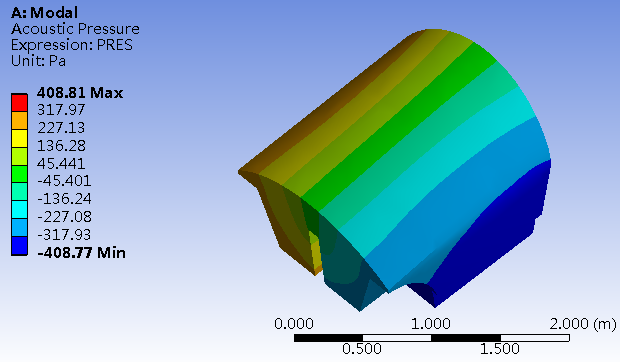Click the cyan legend color band
620x362 pixels.
point(19,210)
